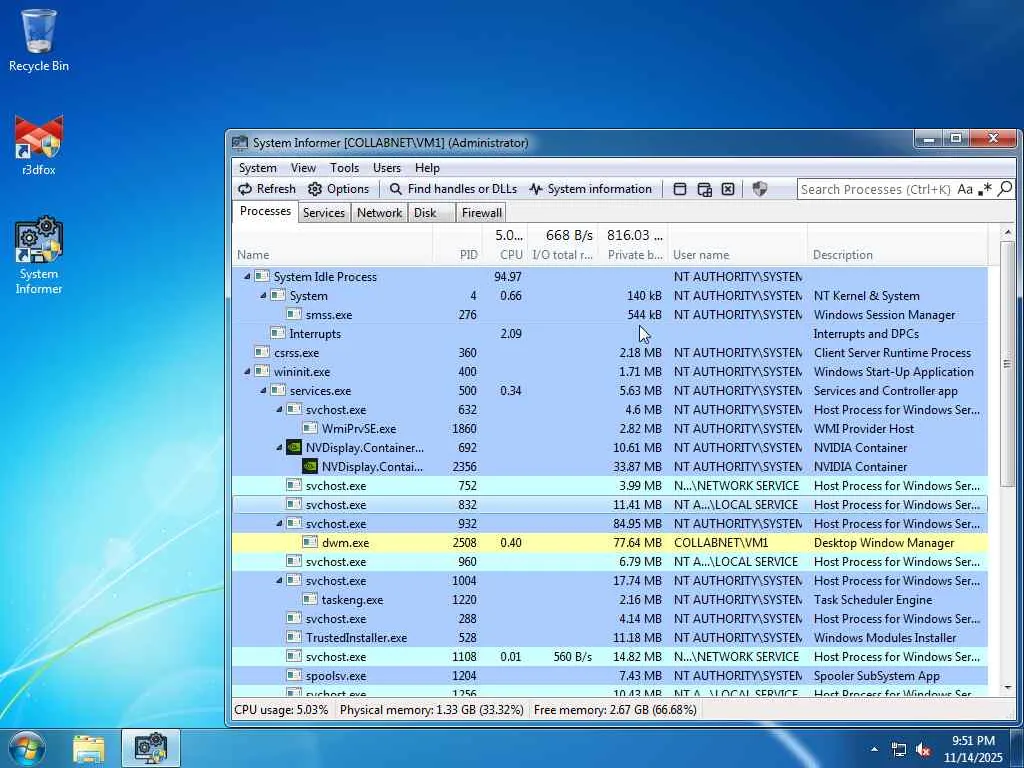
Task: Click the scrollbar up arrow
Action: pos(1007,232)
